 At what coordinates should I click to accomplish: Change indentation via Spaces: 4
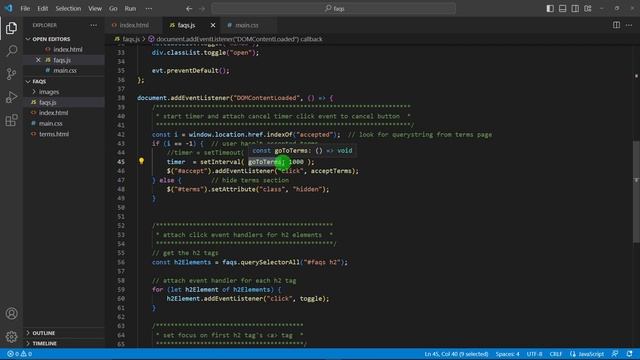click(507, 354)
